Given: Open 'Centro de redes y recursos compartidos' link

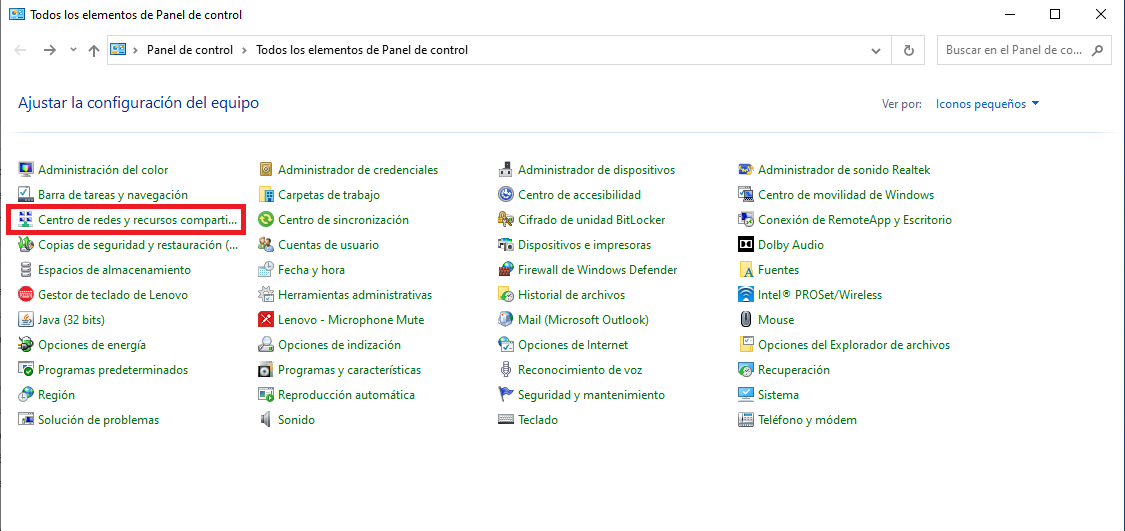Looking at the screenshot, I should 138,220.
